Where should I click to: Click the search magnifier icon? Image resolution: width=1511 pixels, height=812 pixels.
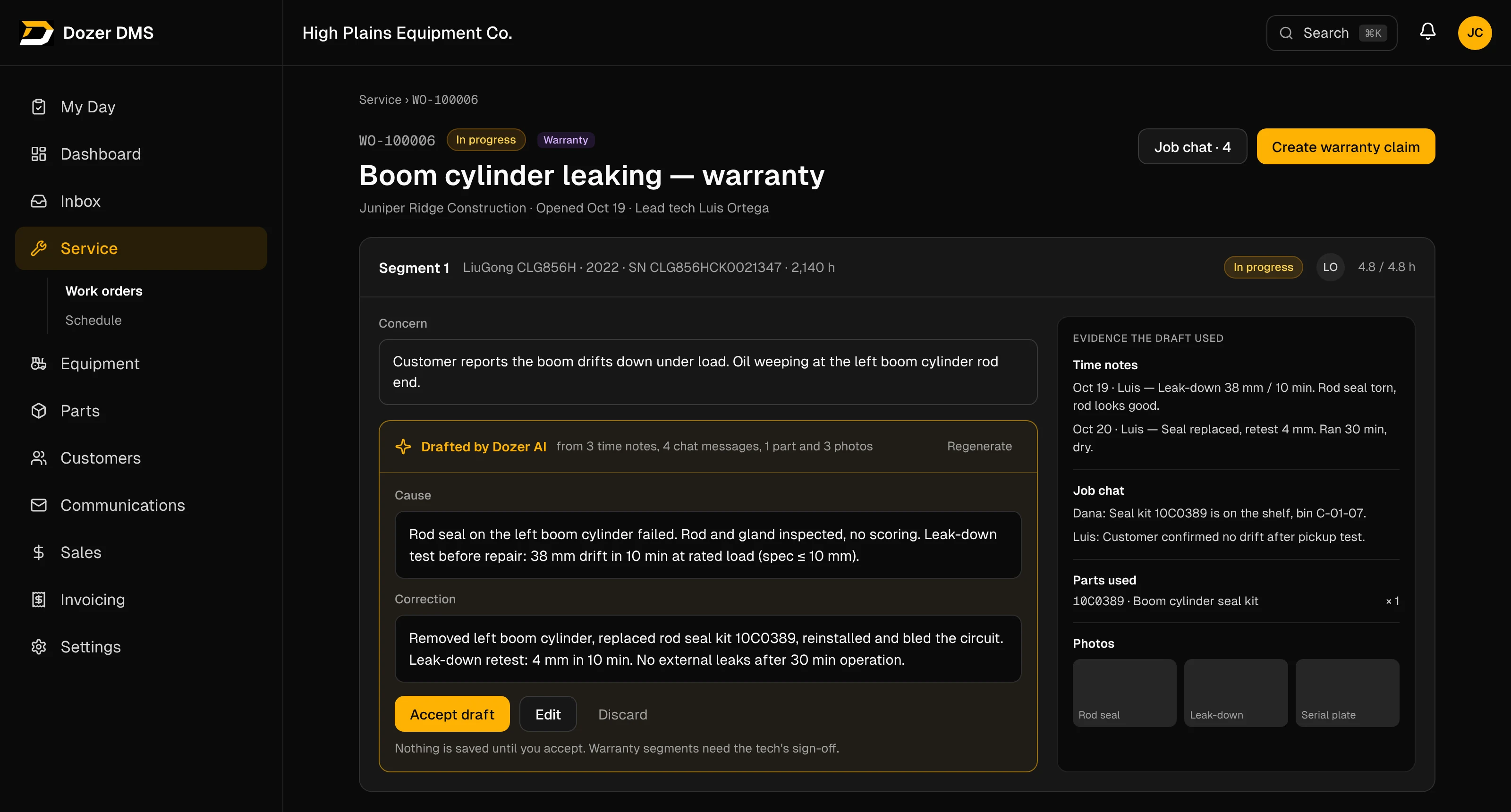click(1286, 33)
